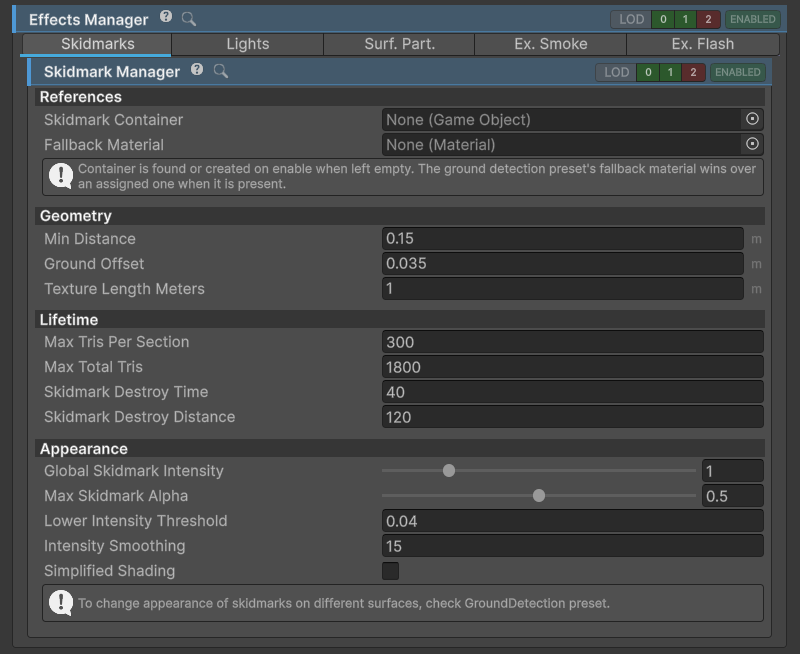800x654 pixels.
Task: Toggle Effects Manager ENABLED button
Action: 753,19
